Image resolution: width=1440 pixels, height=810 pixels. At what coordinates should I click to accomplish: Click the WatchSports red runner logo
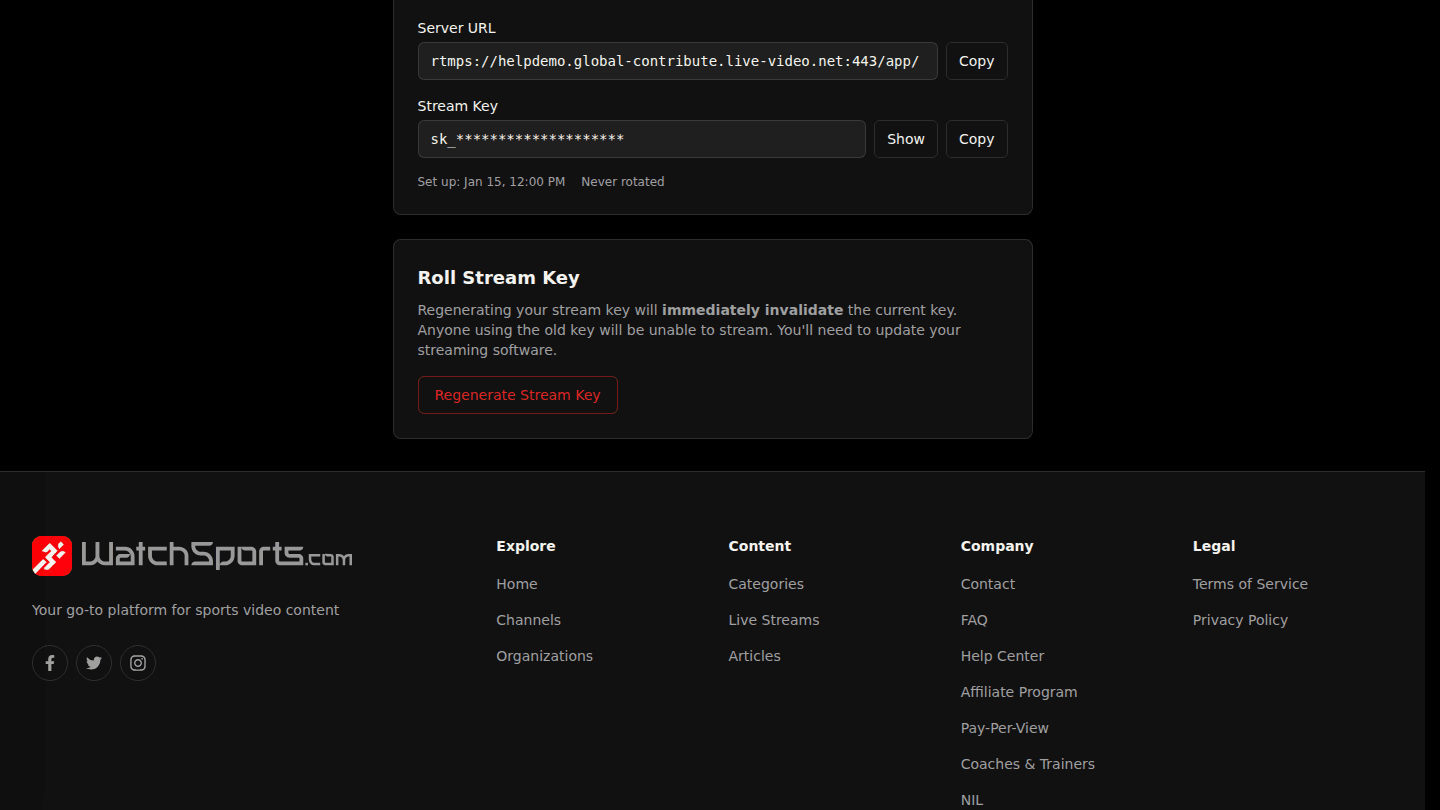click(x=52, y=556)
